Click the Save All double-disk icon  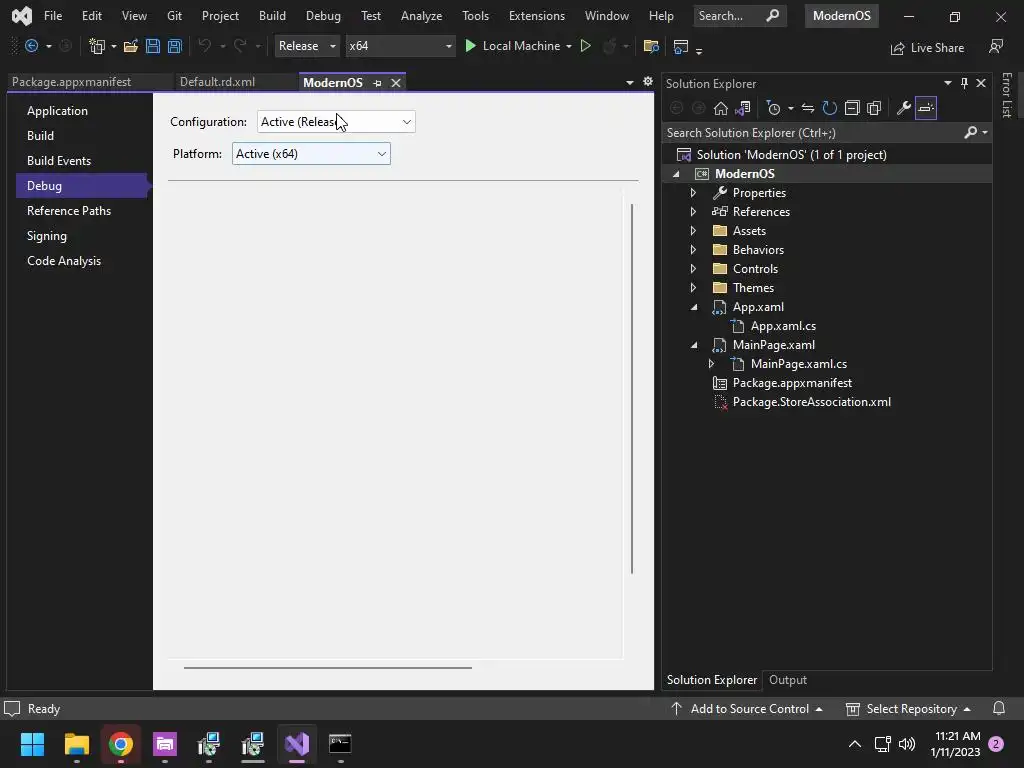point(174,46)
